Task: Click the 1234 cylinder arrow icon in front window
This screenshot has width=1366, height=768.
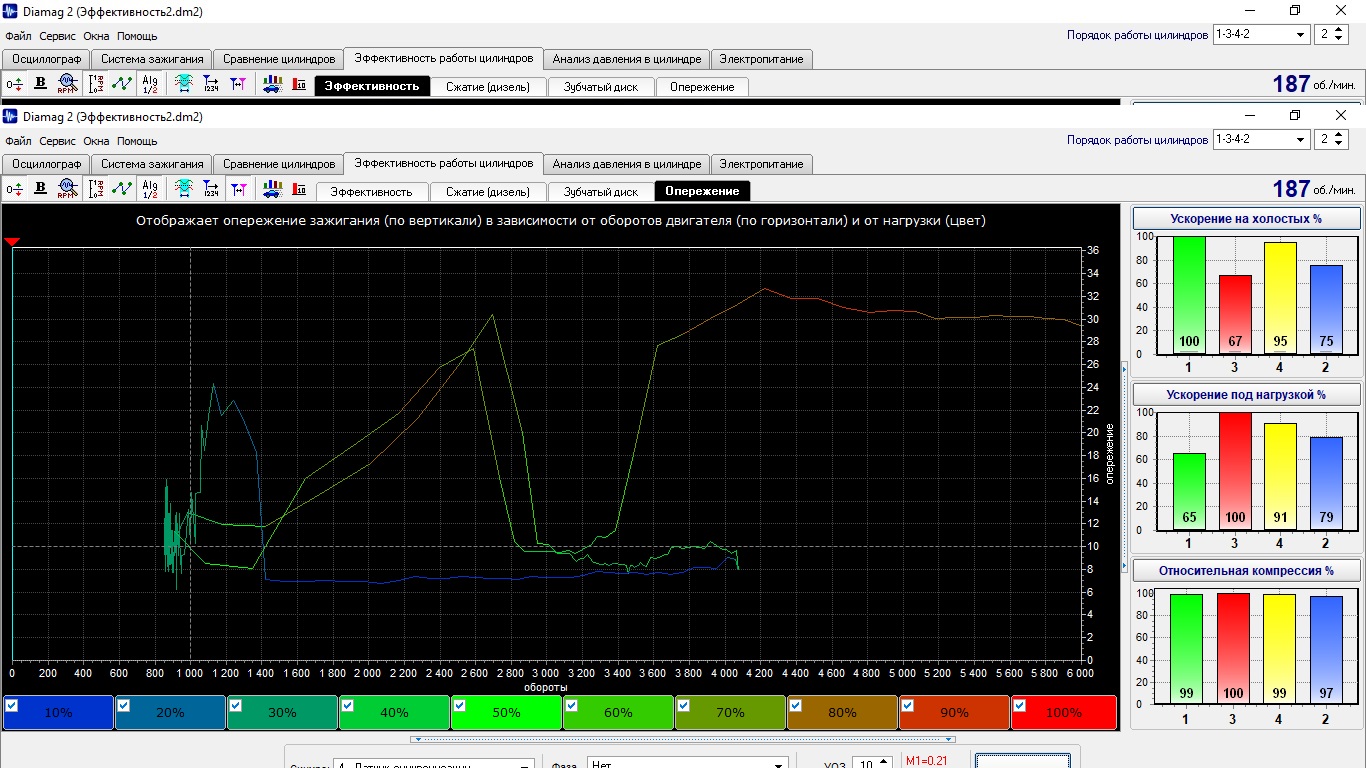Action: 211,190
